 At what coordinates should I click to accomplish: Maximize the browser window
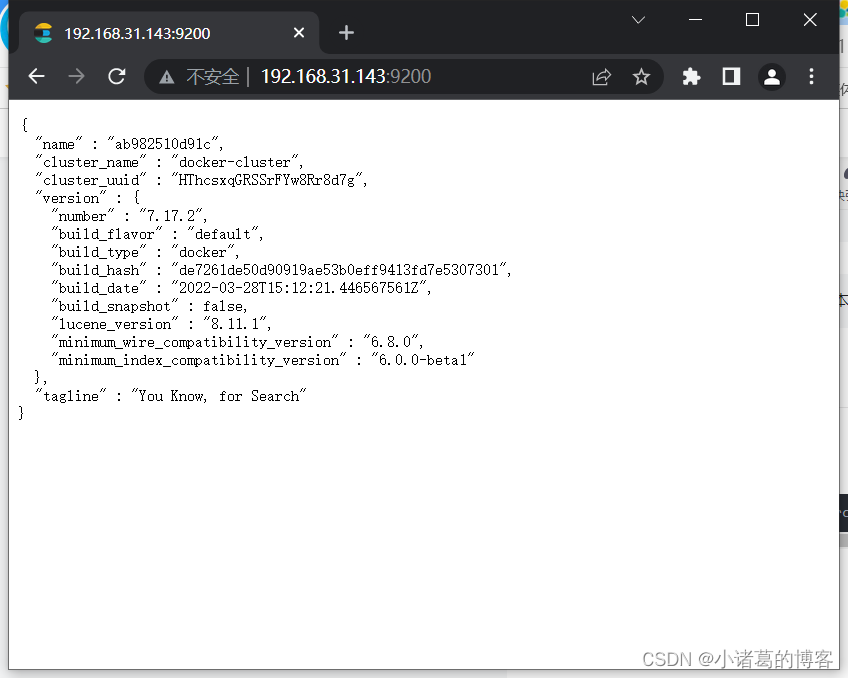753,19
